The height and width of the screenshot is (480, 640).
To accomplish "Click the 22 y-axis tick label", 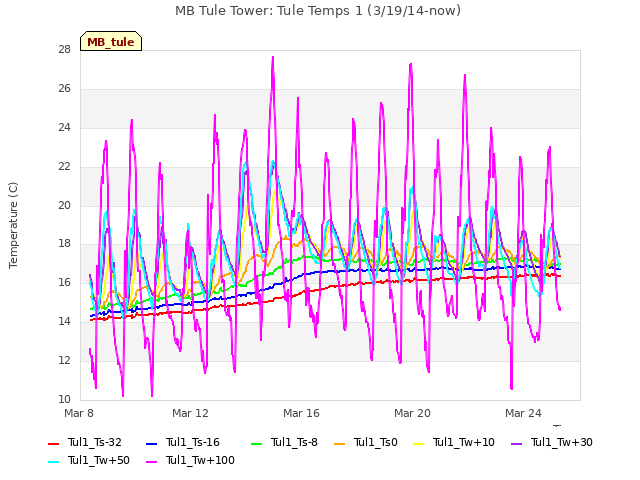I will coord(64,167).
